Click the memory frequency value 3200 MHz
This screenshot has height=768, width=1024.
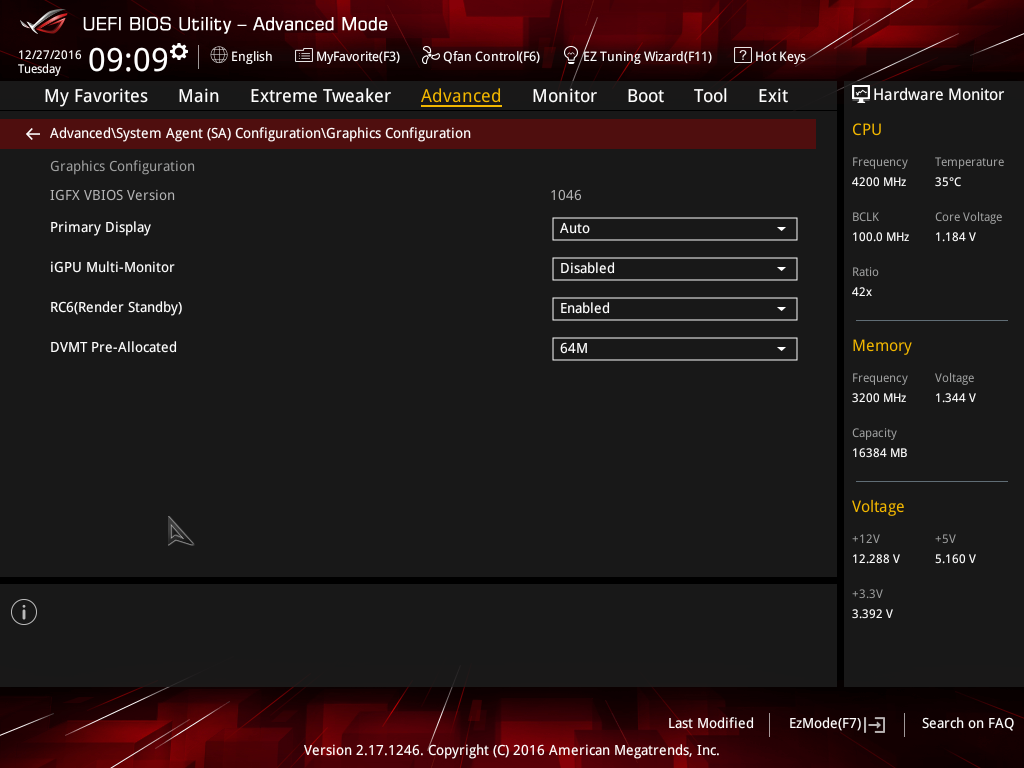point(879,398)
